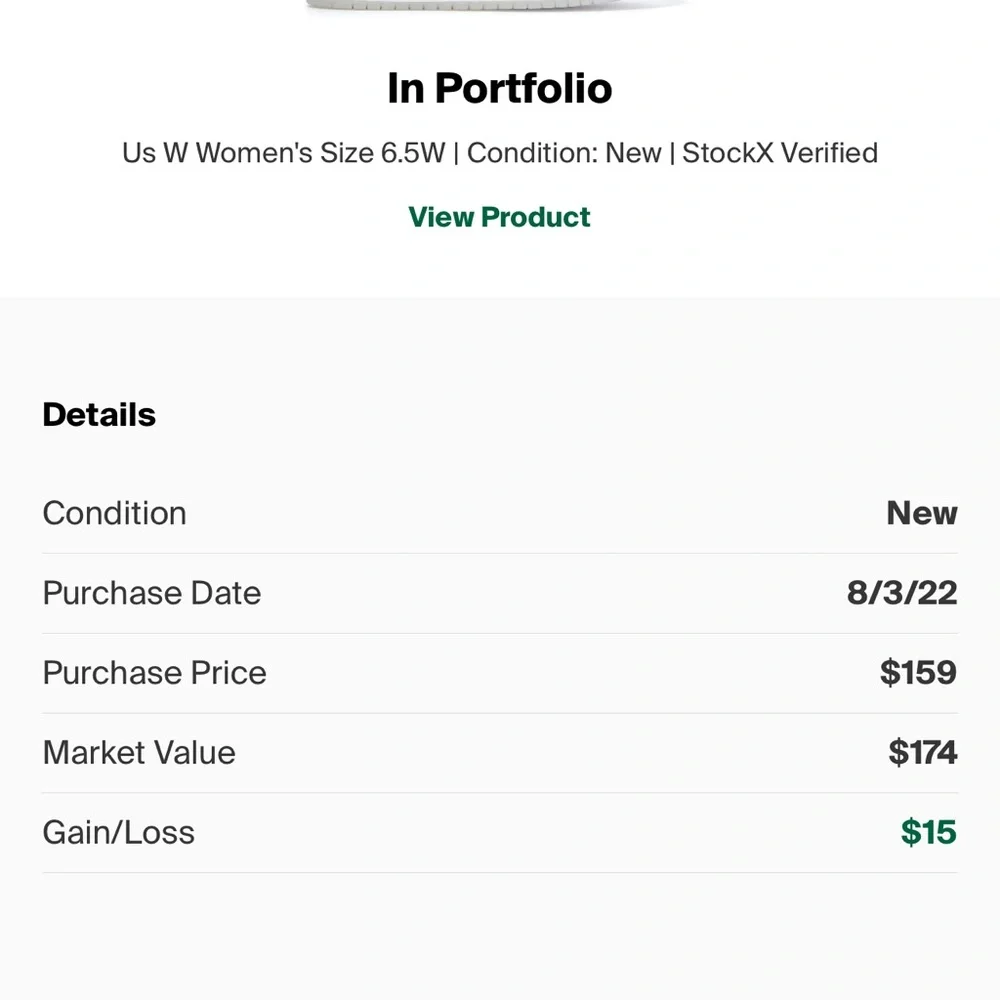Viewport: 1000px width, 1000px height.
Task: Tap the StockX Verified text
Action: click(780, 153)
